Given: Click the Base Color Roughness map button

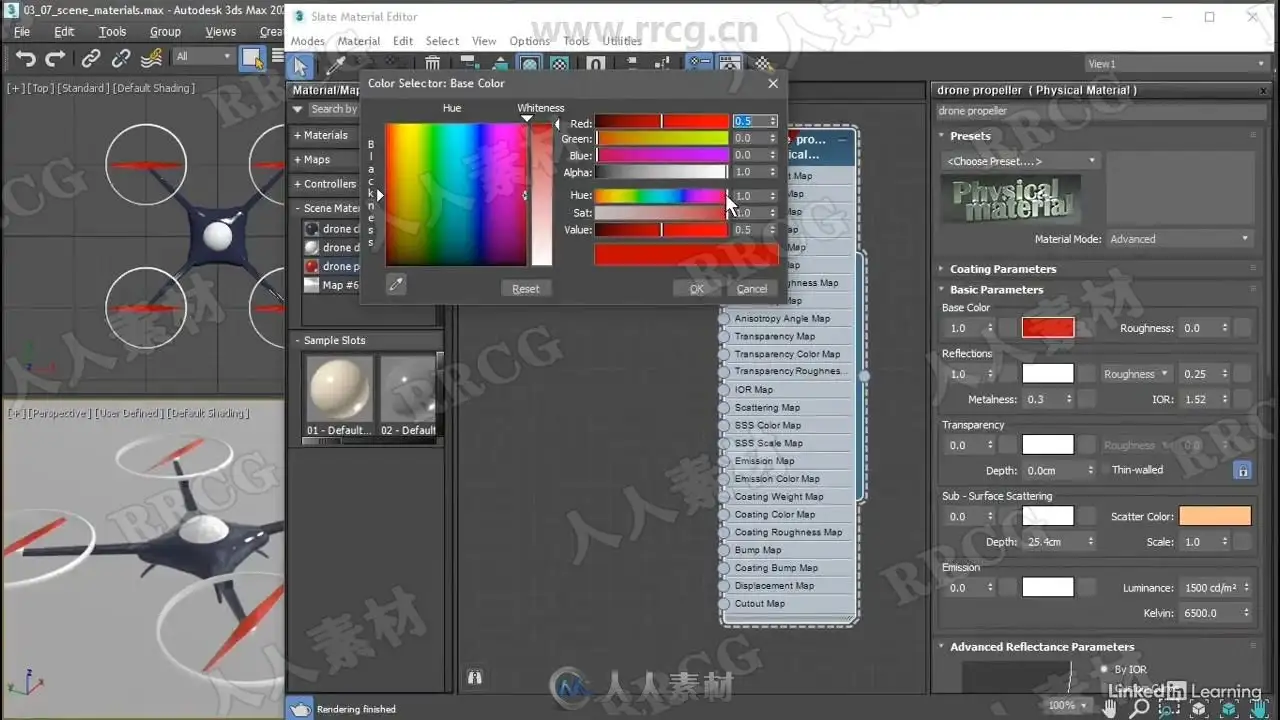Looking at the screenshot, I should (x=1241, y=328).
